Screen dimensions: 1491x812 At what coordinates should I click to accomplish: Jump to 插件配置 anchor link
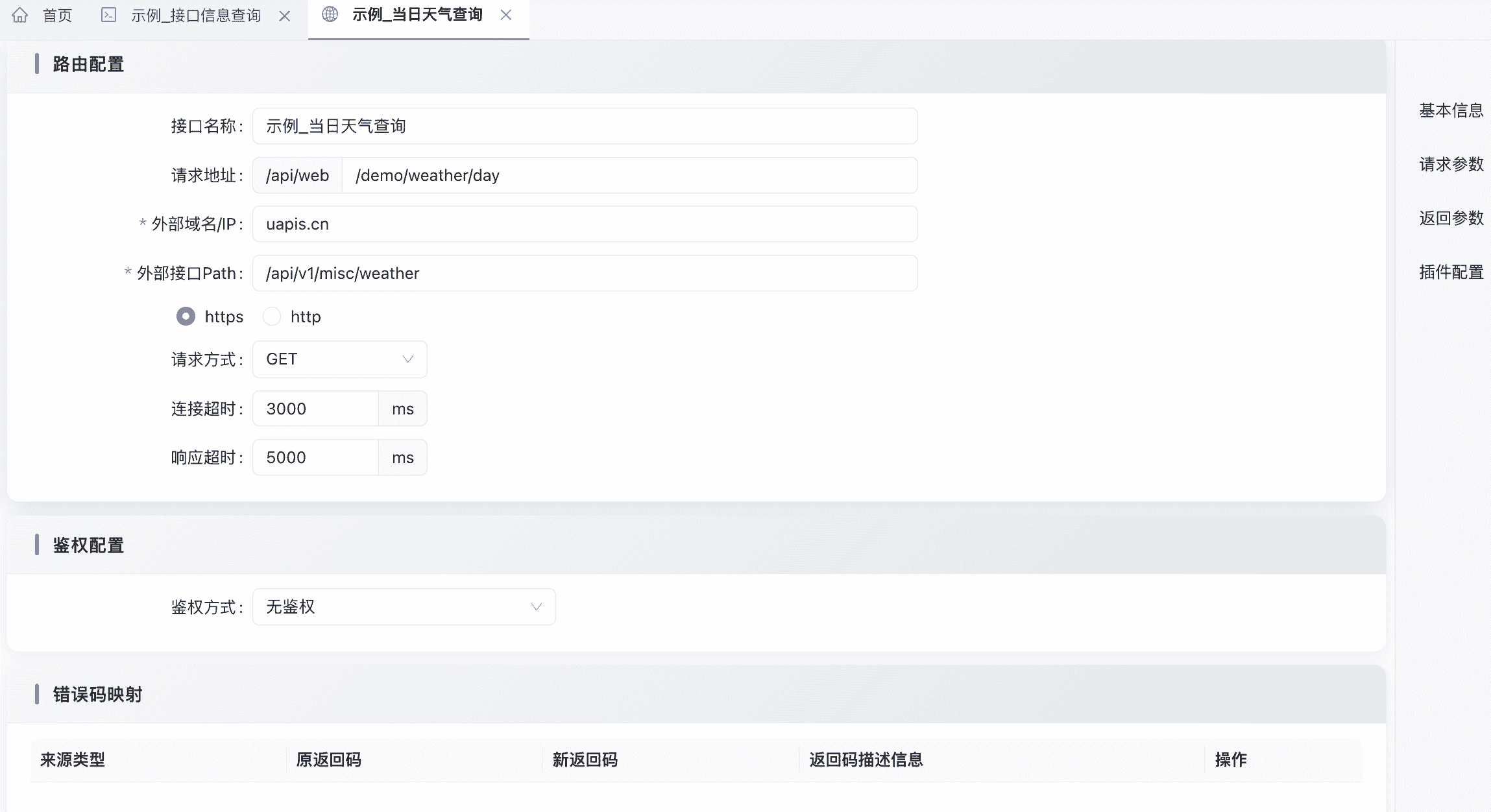point(1451,272)
